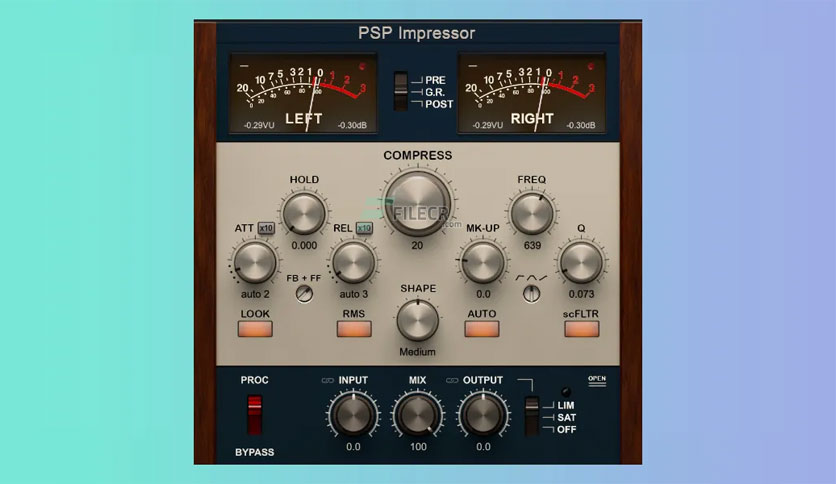Click the SHAPE knob
The height and width of the screenshot is (484, 836).
click(x=417, y=320)
